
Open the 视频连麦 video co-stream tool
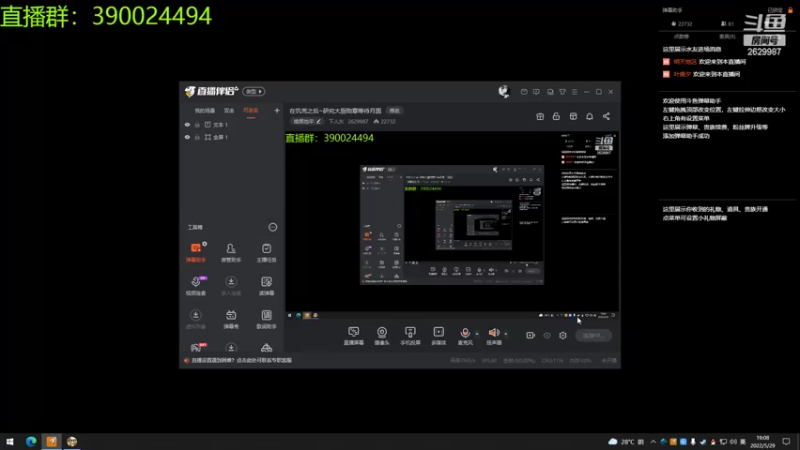(x=195, y=286)
